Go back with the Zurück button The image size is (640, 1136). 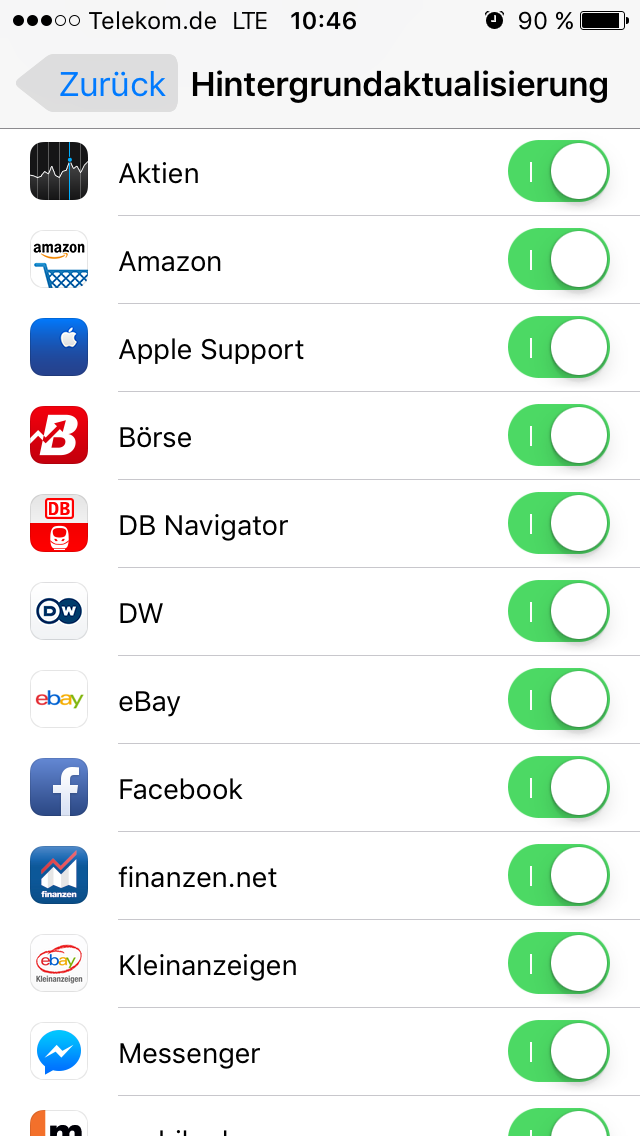tap(98, 84)
